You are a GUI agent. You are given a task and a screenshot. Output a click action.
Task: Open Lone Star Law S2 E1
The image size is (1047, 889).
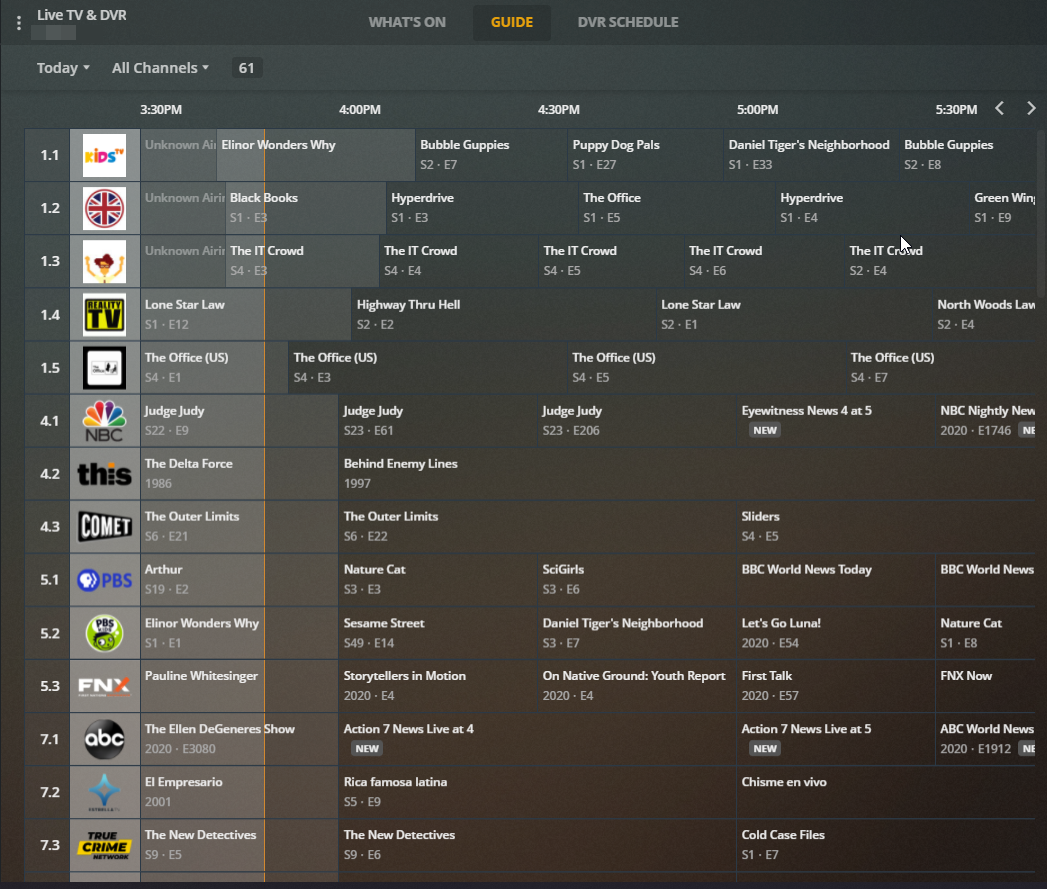click(x=795, y=314)
